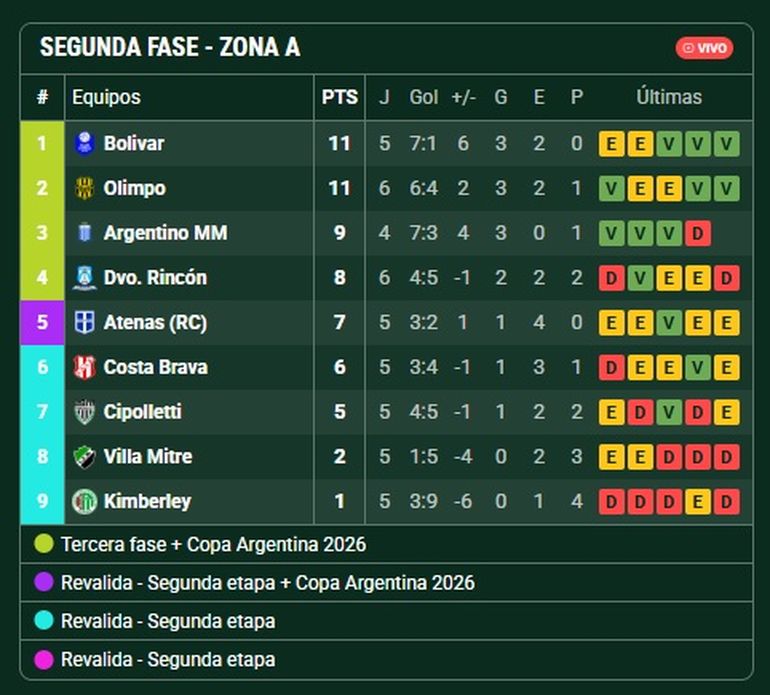Click the Dvo. Rincón team crest

(84, 278)
